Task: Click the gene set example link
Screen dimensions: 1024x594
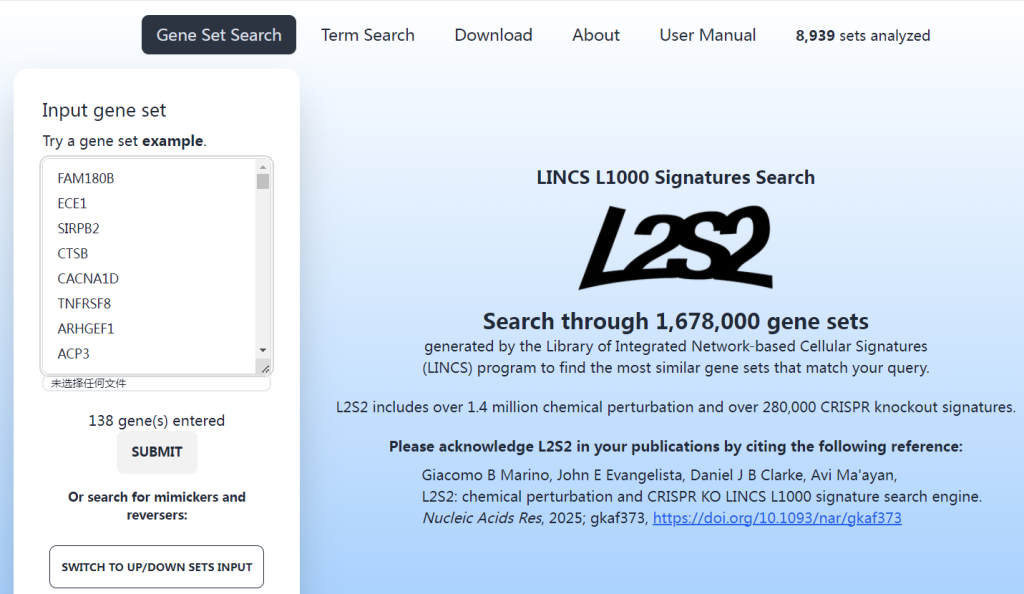Action: click(x=172, y=141)
